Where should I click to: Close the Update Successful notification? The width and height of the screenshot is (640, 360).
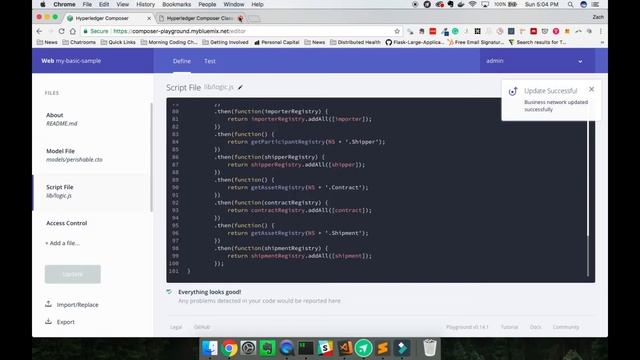pyautogui.click(x=591, y=89)
